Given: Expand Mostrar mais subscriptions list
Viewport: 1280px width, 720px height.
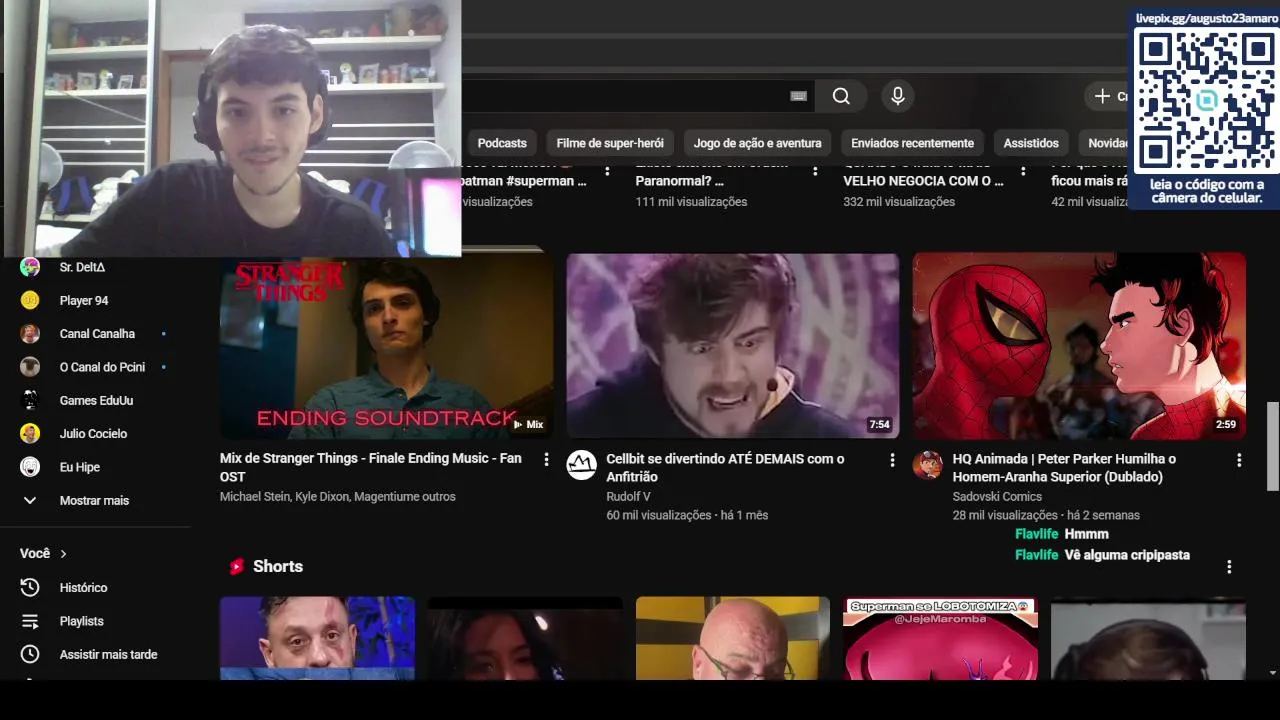Looking at the screenshot, I should coord(95,500).
